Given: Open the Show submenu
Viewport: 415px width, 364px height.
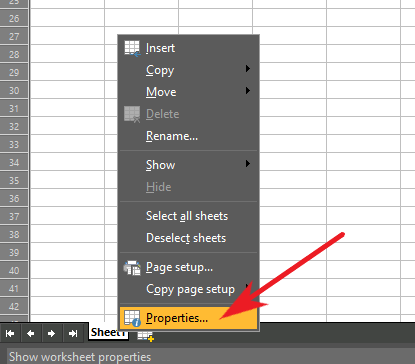Looking at the screenshot, I should (x=189, y=165).
